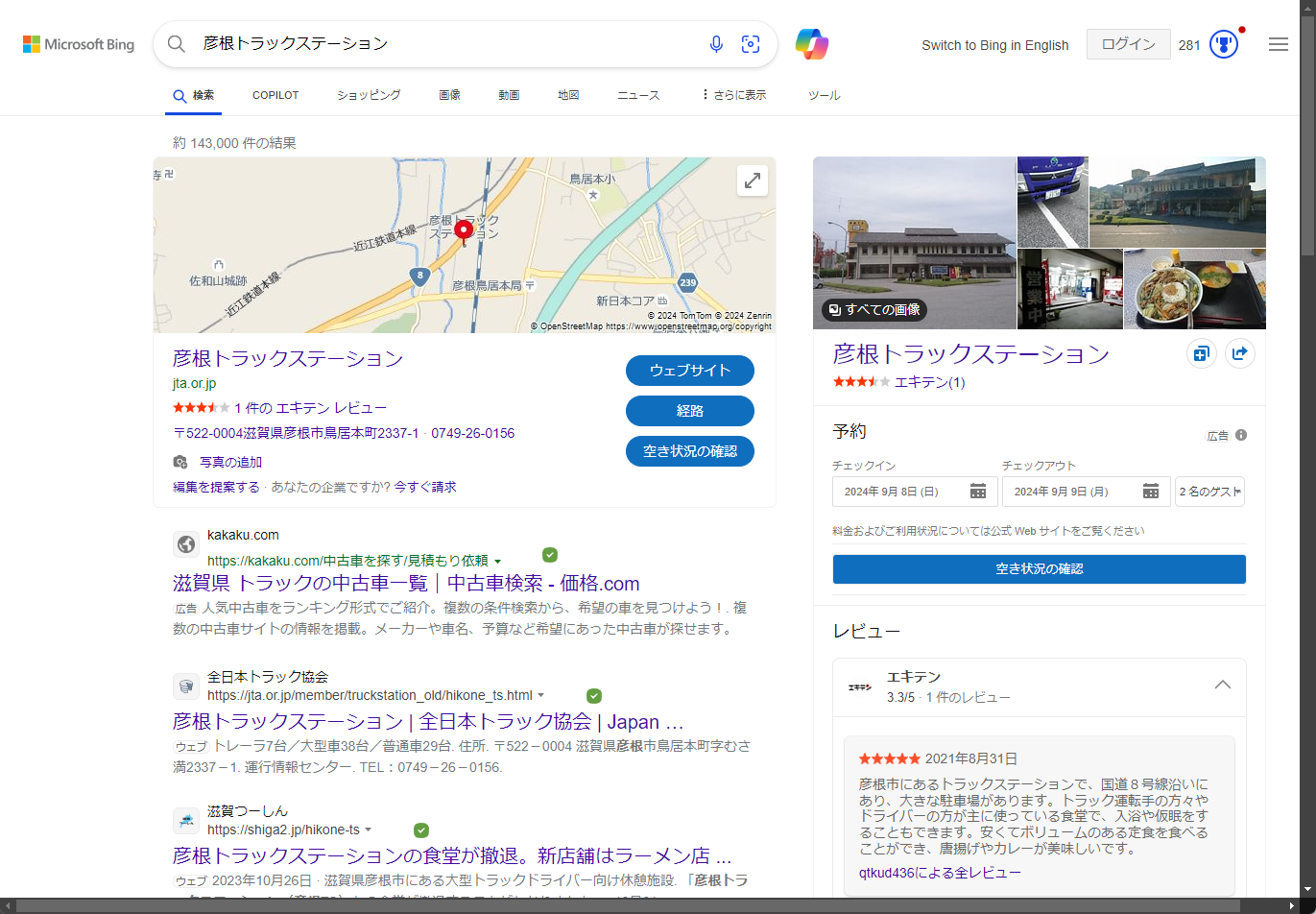Switch to the 画像 tab

pyautogui.click(x=449, y=95)
